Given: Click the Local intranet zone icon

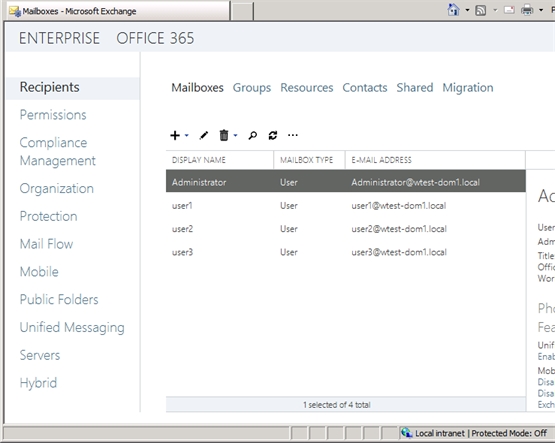Looking at the screenshot, I should pos(406,432).
